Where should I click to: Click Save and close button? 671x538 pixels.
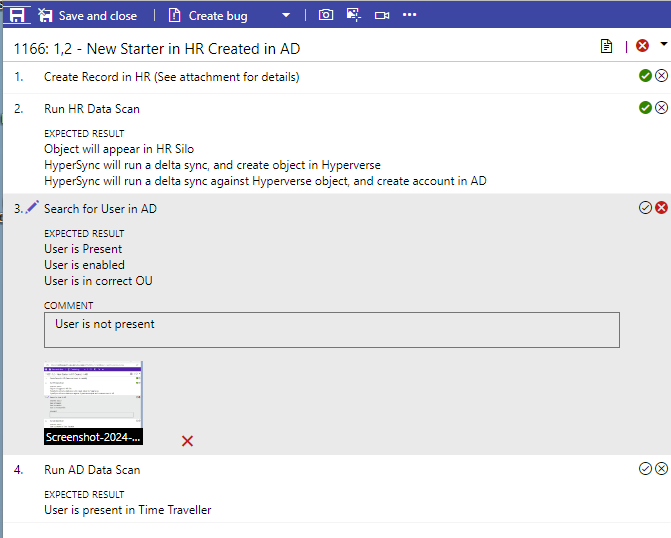click(x=87, y=16)
